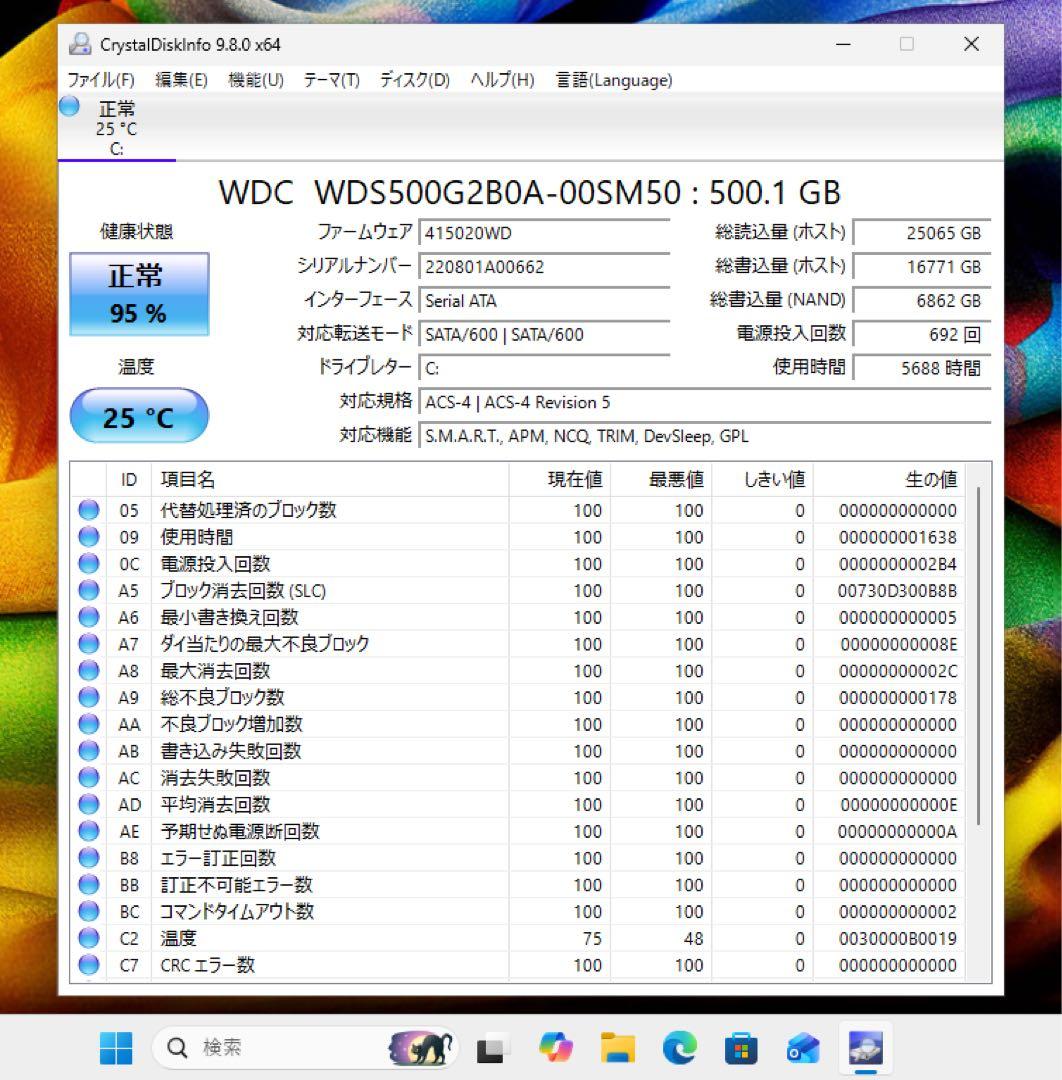
Task: Click the CrystalDiskInfo app icon in title bar
Action: pos(80,44)
